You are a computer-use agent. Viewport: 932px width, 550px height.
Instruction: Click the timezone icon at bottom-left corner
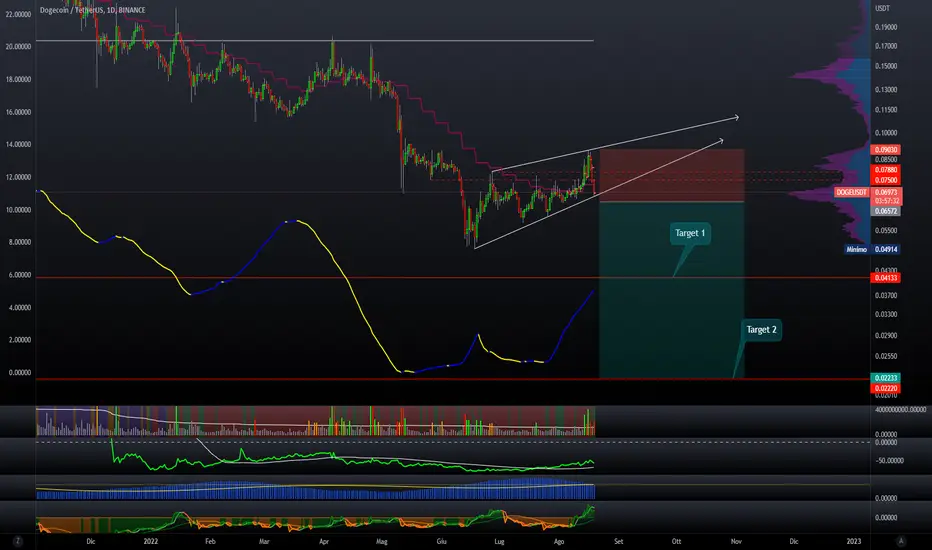[x=18, y=541]
